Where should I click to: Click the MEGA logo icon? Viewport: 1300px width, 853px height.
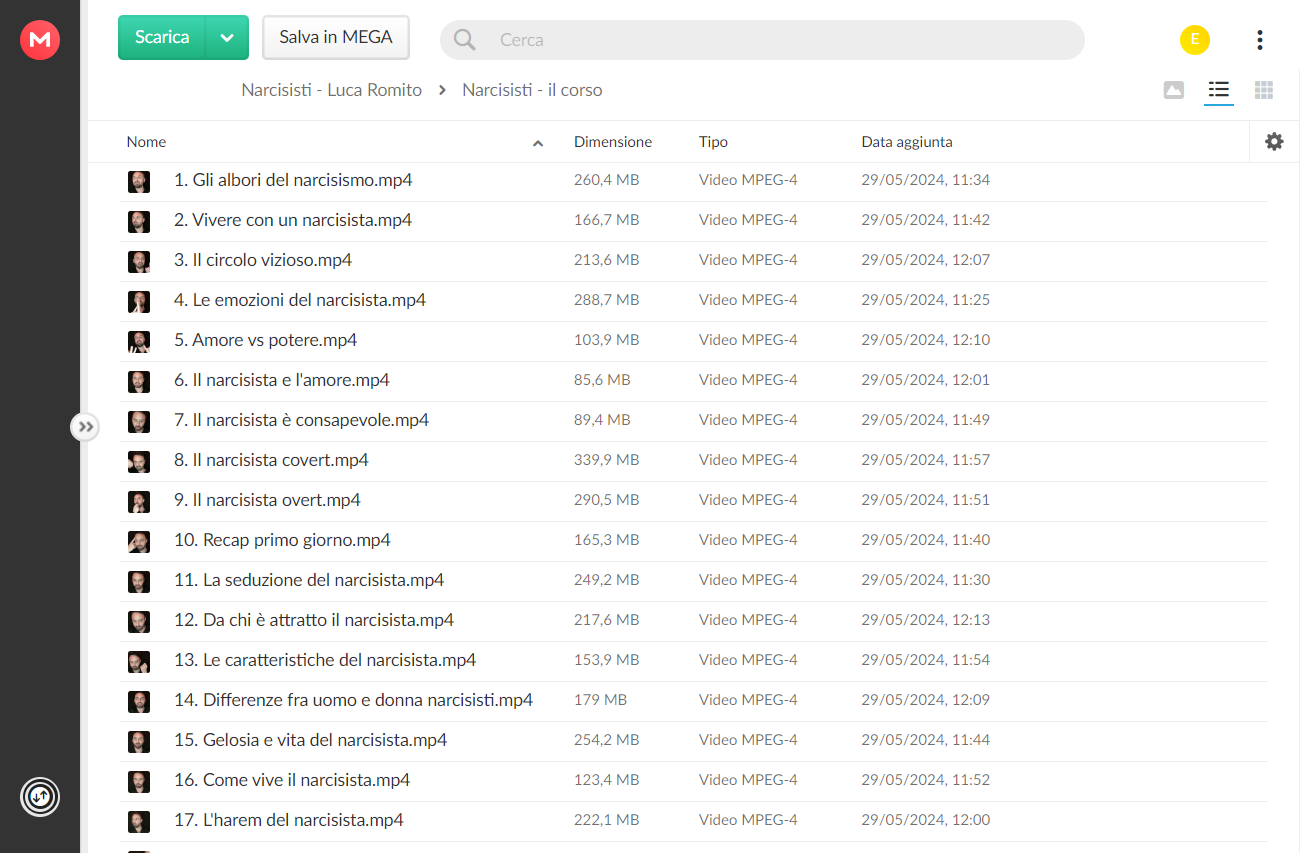click(x=40, y=39)
